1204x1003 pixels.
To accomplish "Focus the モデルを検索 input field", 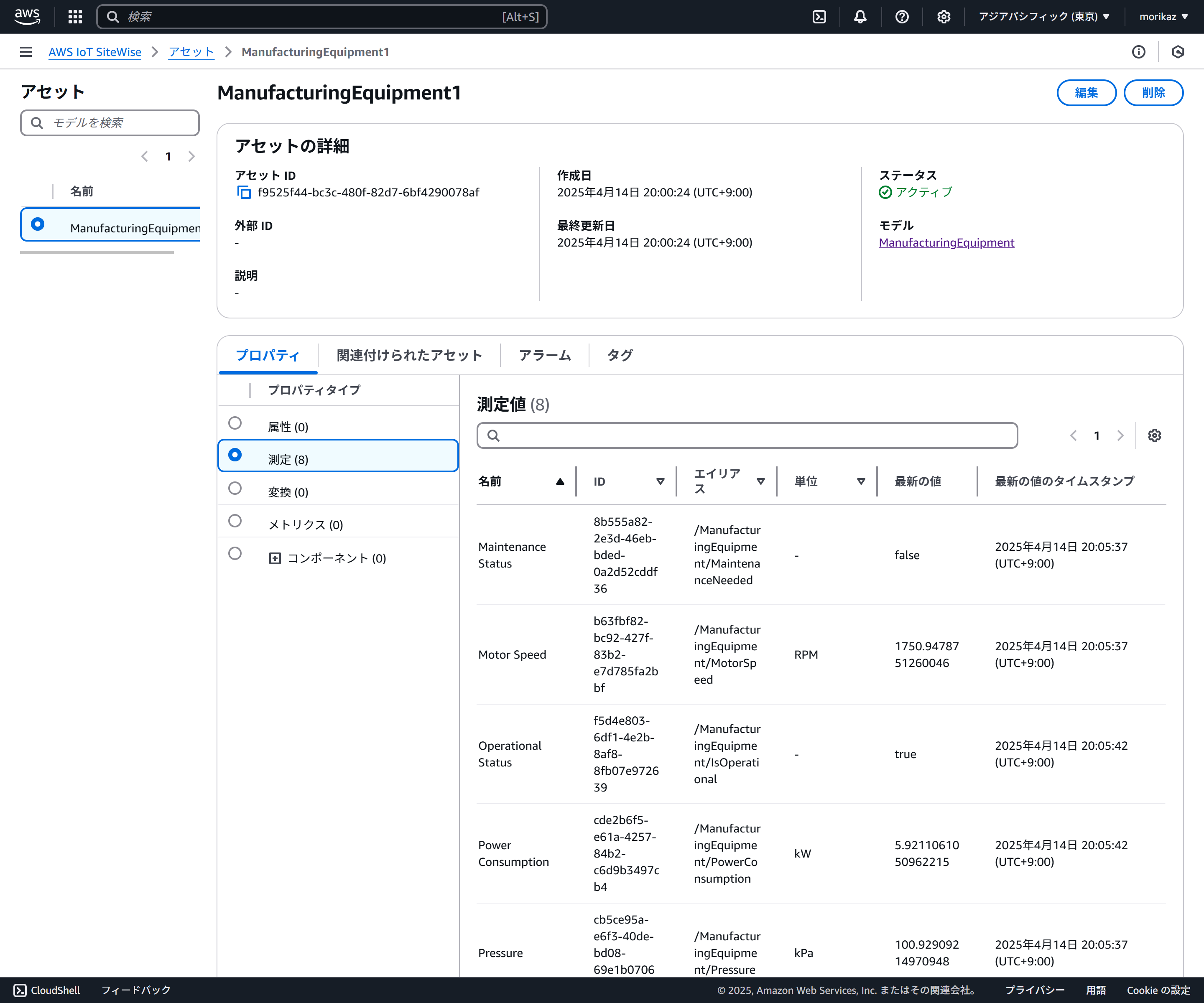I will pos(110,122).
